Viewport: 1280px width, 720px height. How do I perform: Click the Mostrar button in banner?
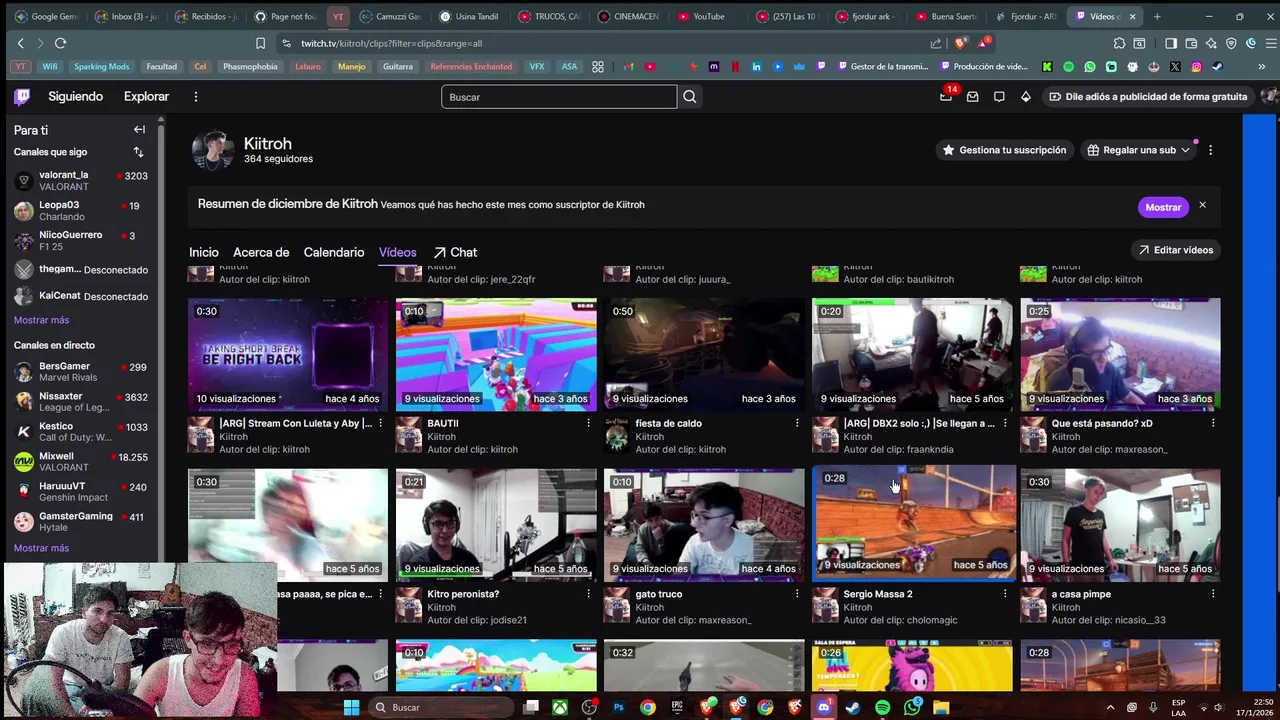(1163, 207)
